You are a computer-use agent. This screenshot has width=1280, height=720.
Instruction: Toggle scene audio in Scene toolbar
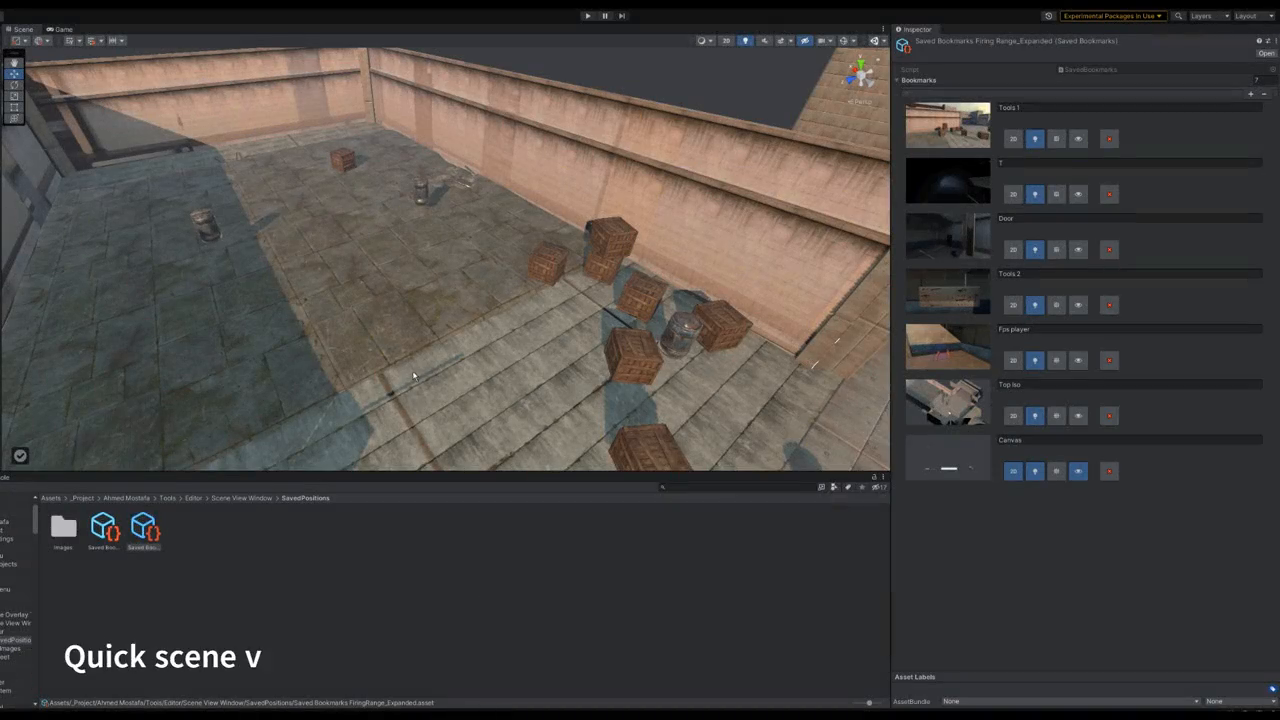765,41
